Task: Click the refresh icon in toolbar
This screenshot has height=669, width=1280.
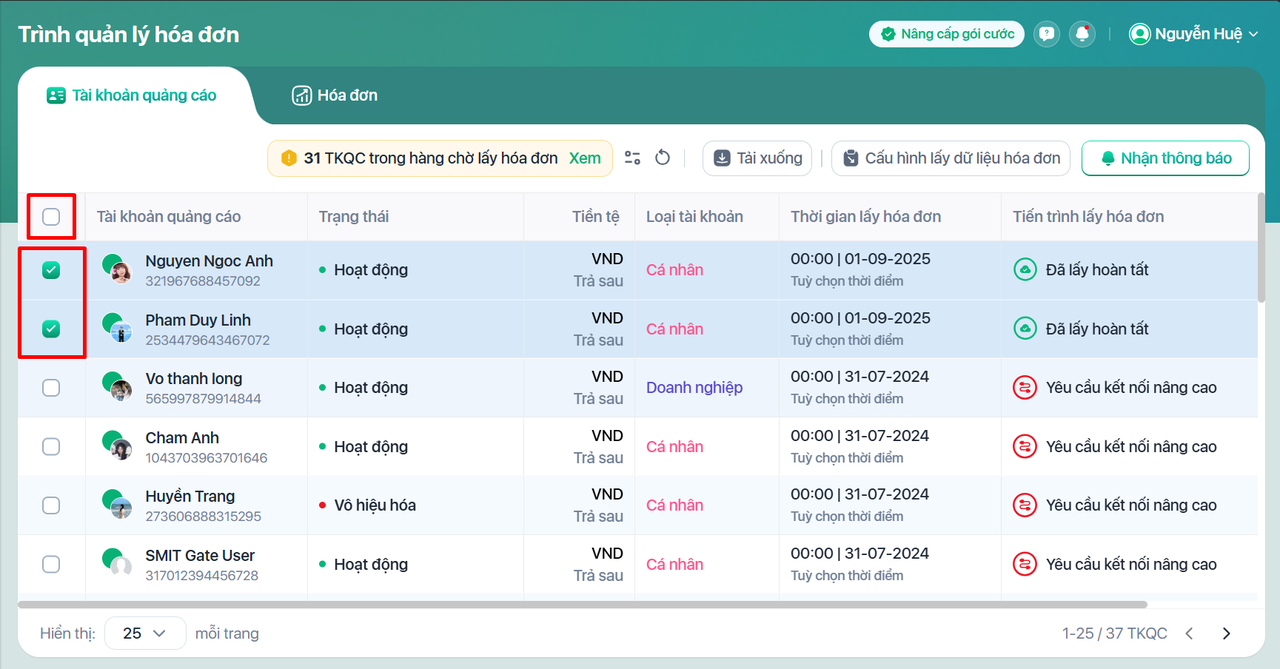Action: click(x=662, y=158)
